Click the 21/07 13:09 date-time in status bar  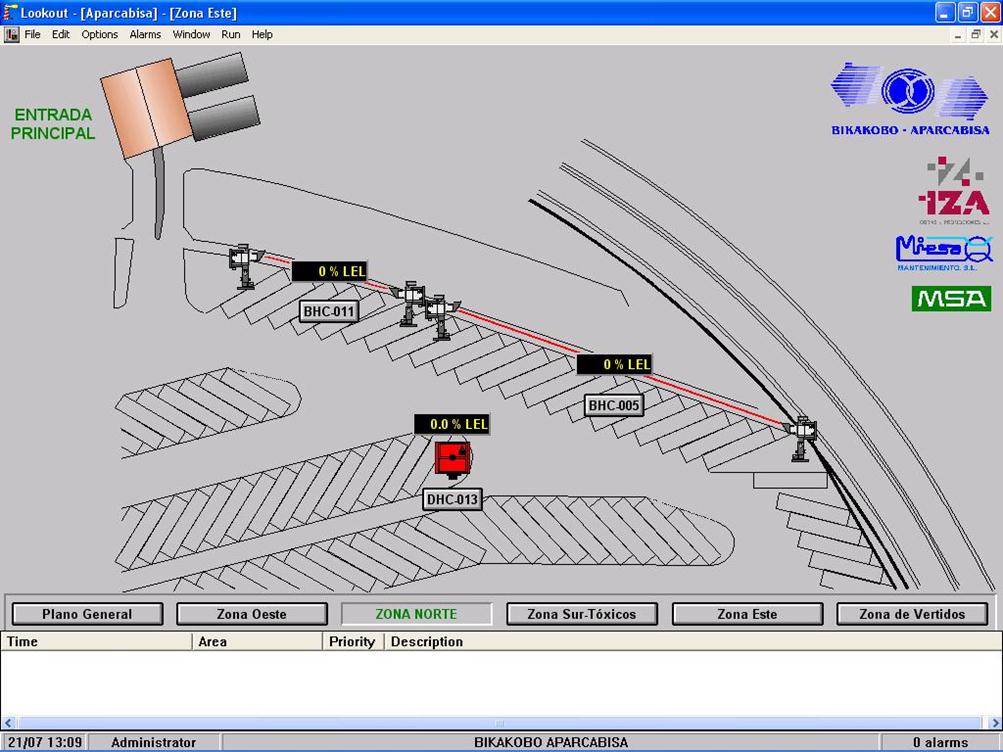tap(45, 742)
